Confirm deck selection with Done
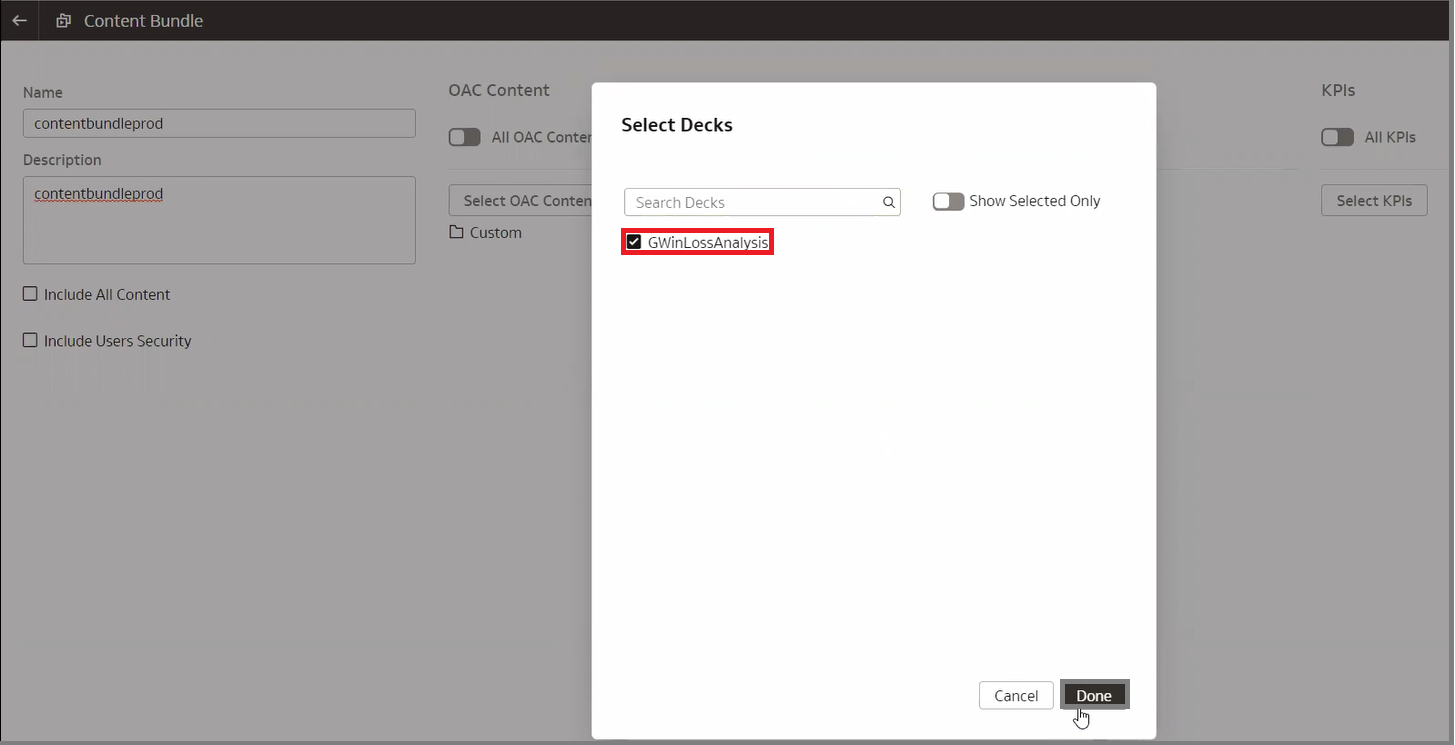Screen dimensions: 1455x745 [1094, 695]
